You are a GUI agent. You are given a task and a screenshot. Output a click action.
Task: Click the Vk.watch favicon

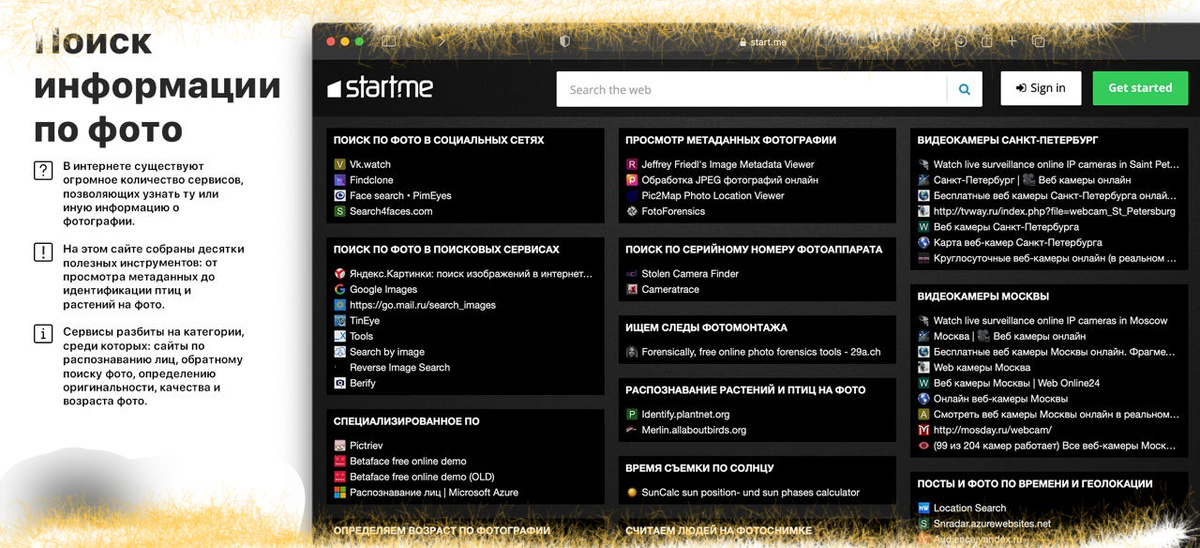click(x=340, y=164)
